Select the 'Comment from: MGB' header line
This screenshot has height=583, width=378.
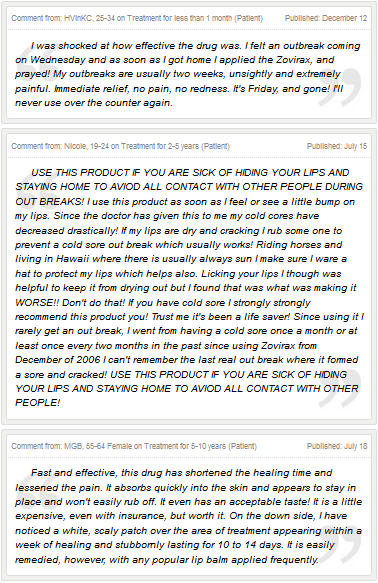pos(134,446)
